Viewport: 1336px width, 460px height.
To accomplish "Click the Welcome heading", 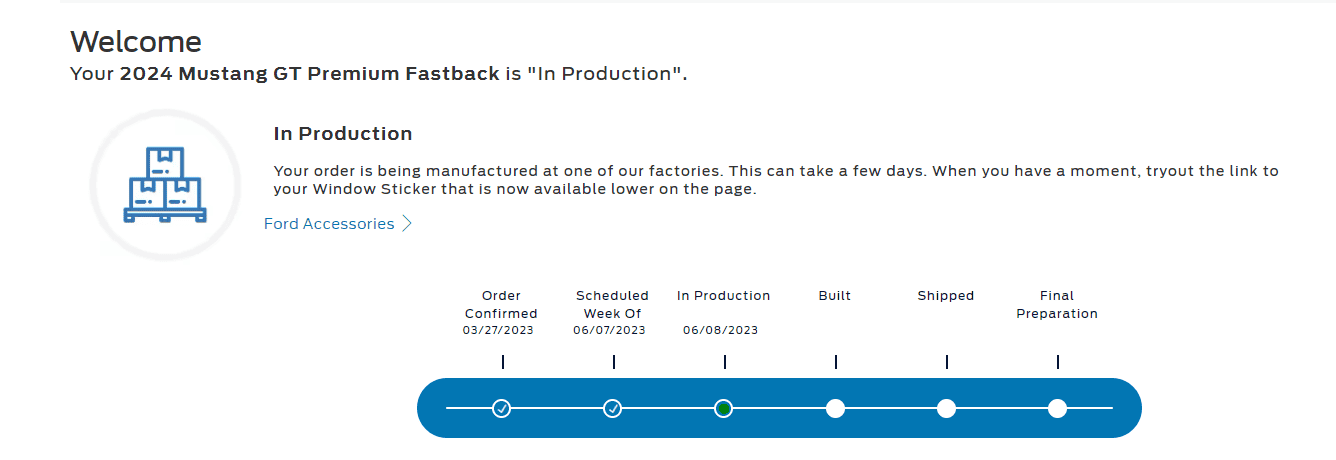I will [136, 42].
